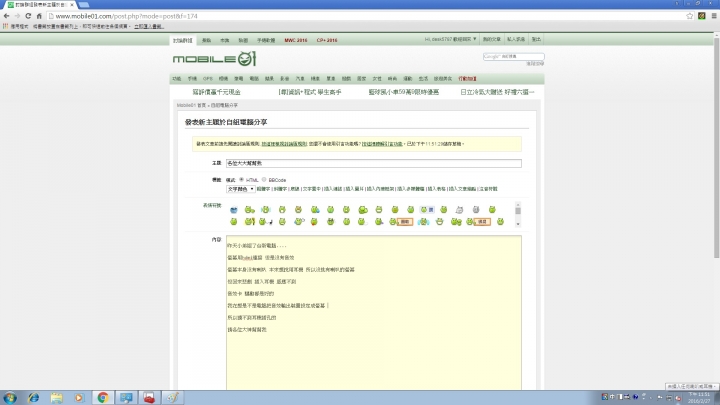Click the 文字置中 center text link
The image size is (720, 405).
[x=312, y=189]
